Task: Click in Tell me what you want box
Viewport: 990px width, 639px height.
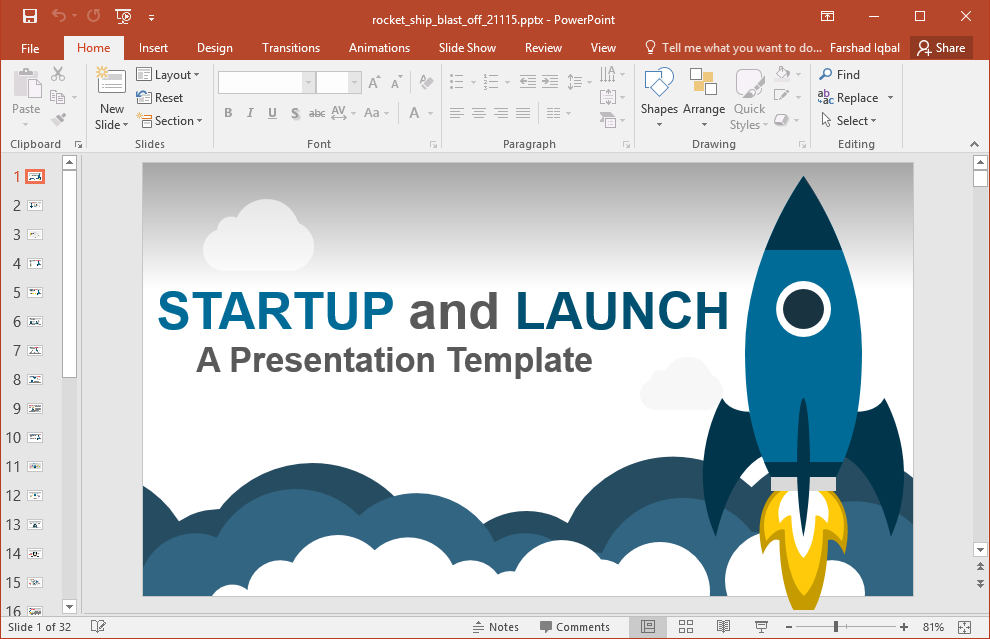Action: click(733, 48)
